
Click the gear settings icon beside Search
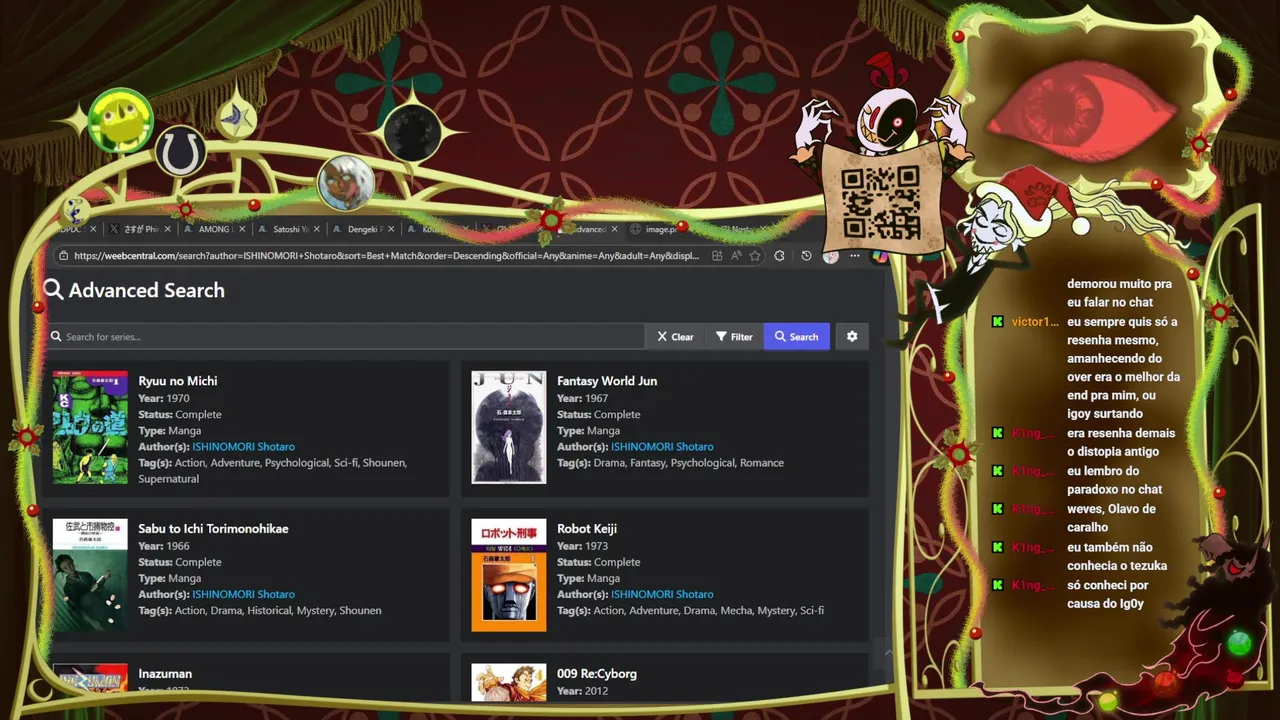[x=852, y=337]
